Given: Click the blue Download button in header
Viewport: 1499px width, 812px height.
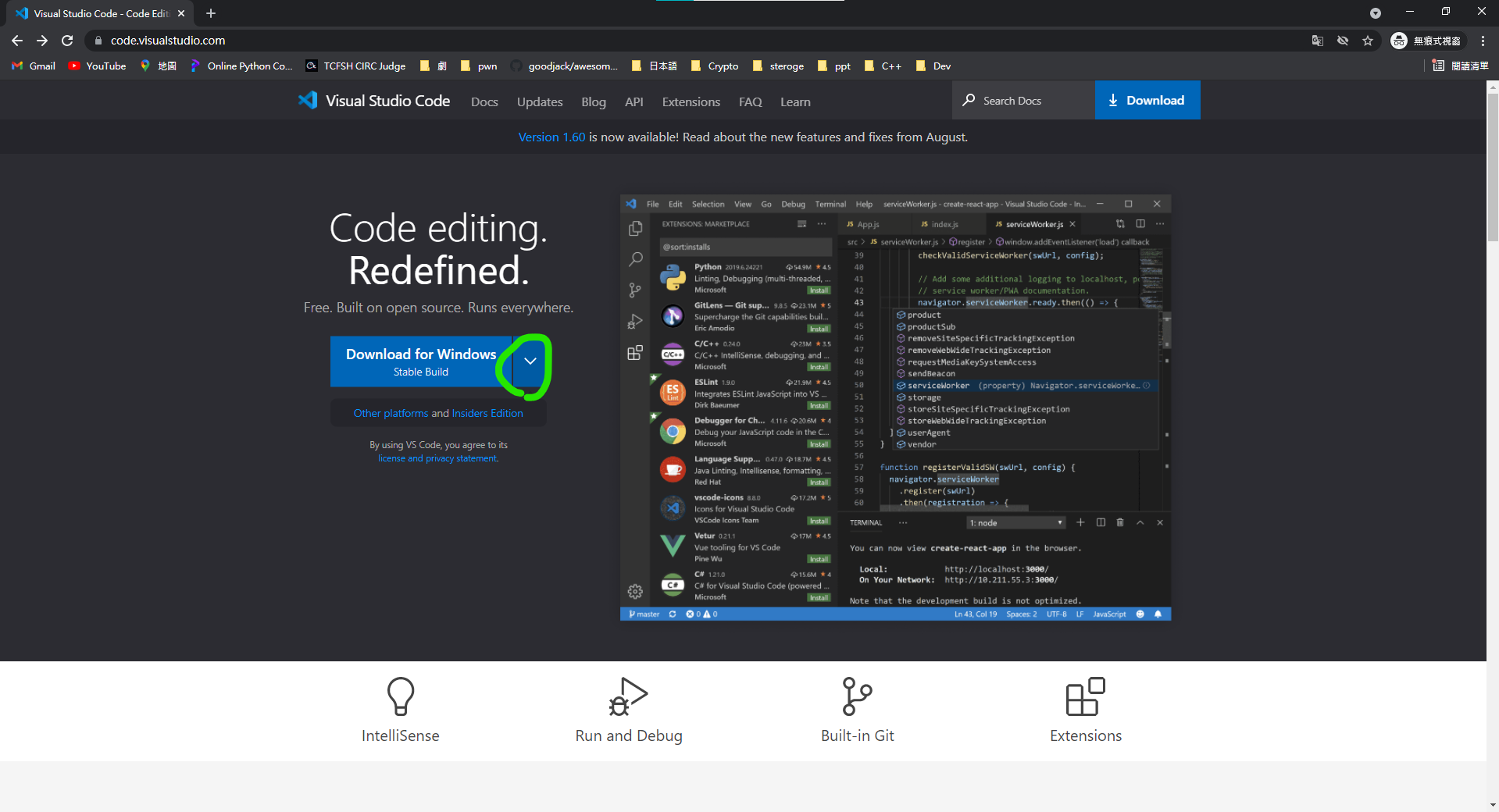Looking at the screenshot, I should (x=1147, y=101).
